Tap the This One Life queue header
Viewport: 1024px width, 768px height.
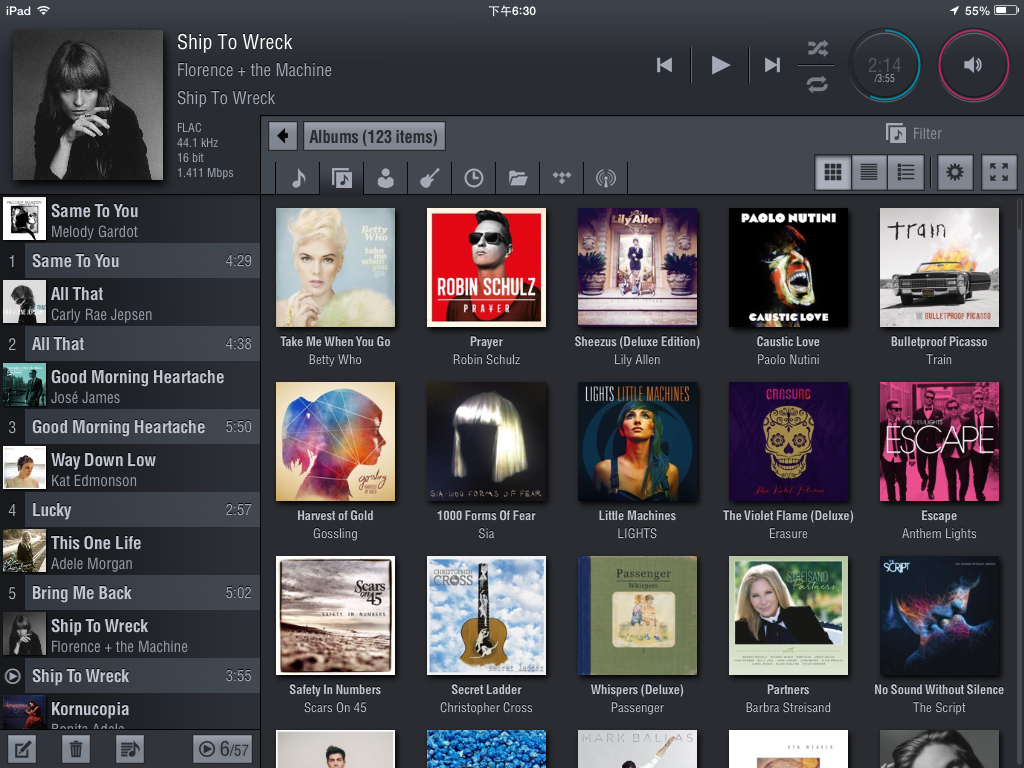(x=130, y=551)
